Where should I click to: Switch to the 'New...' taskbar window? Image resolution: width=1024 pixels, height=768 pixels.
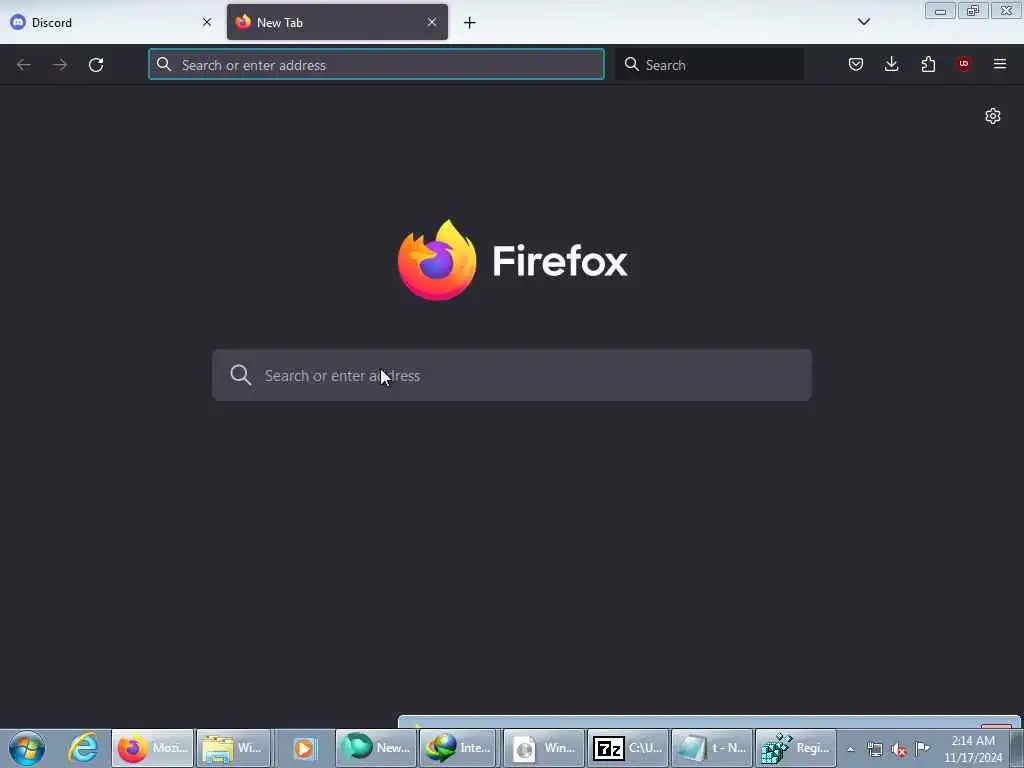coord(376,748)
